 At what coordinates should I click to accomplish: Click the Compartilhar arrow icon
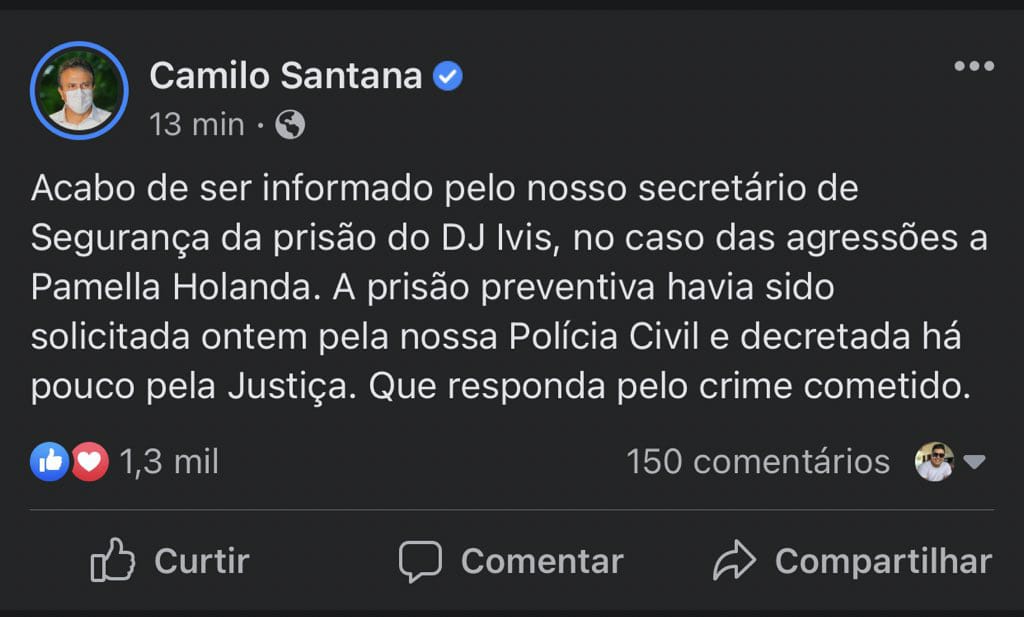pos(735,561)
